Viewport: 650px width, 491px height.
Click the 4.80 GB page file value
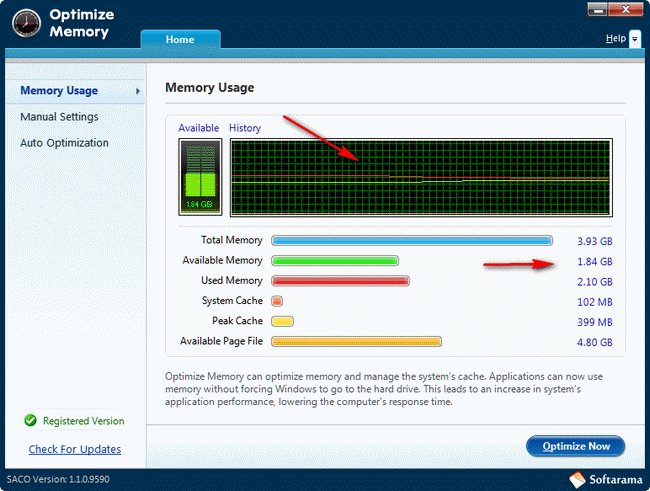coord(595,343)
